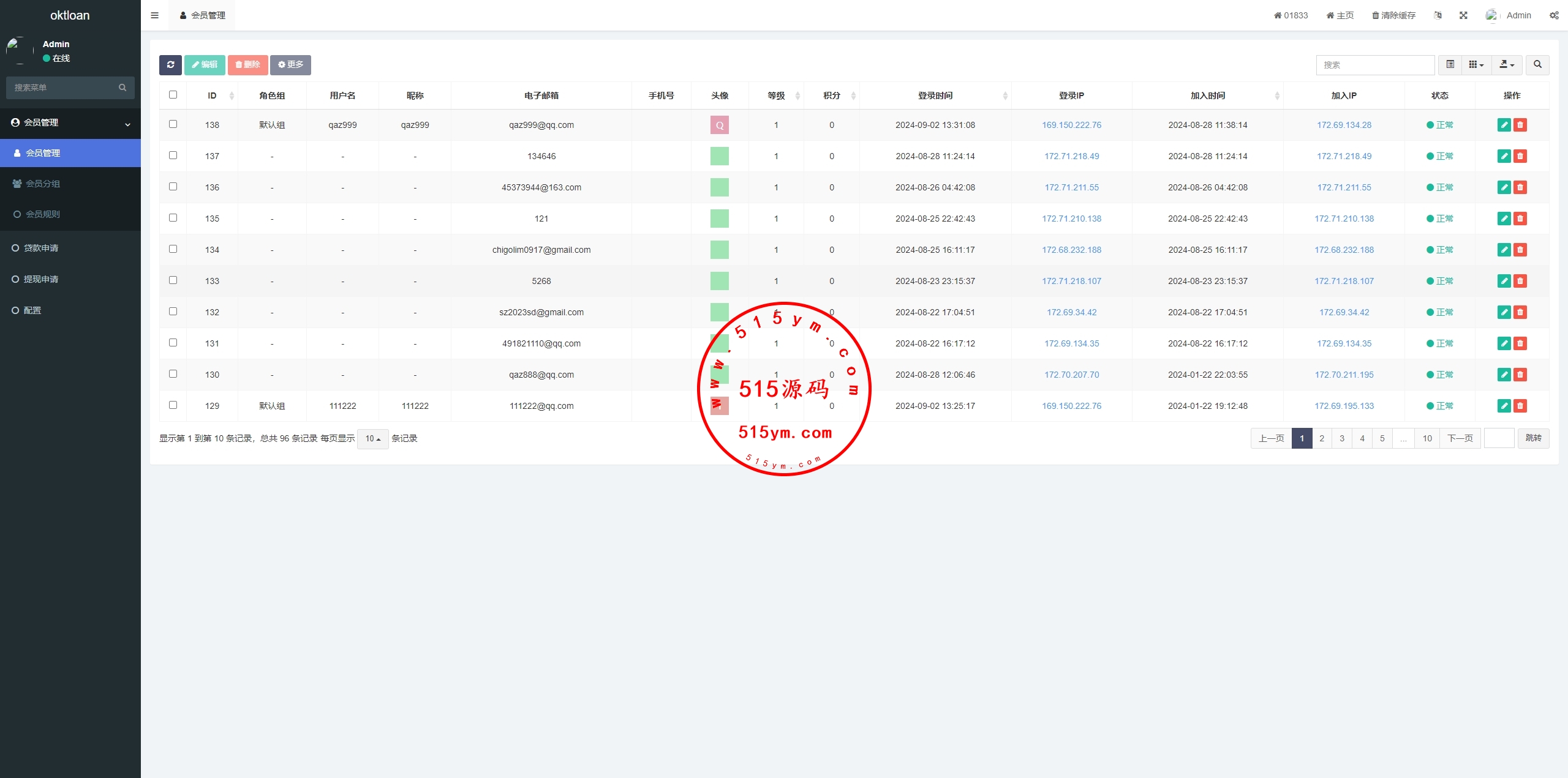Open the settings cogs icon at the top right

[x=1554, y=15]
